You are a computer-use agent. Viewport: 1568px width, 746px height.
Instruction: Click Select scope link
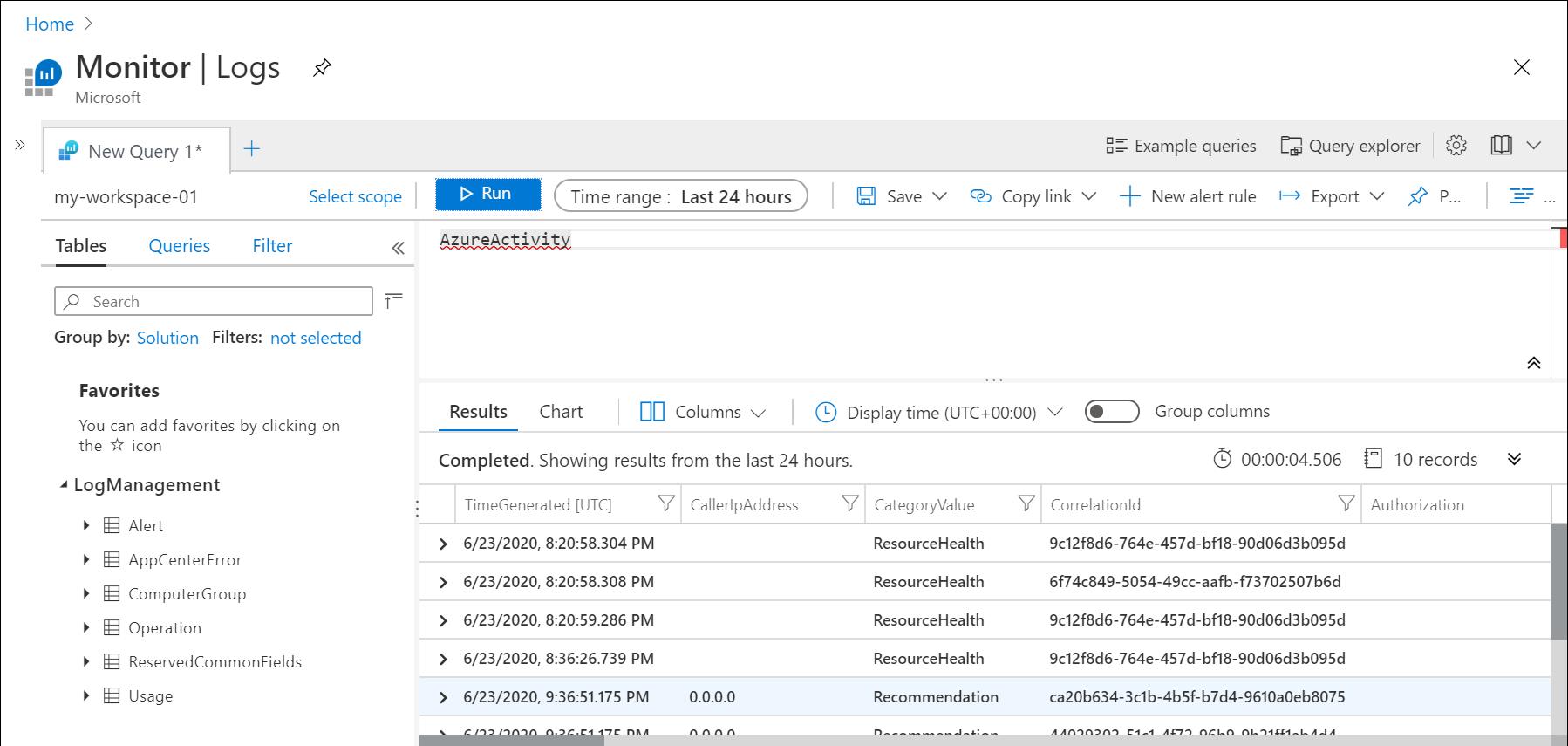click(x=355, y=197)
